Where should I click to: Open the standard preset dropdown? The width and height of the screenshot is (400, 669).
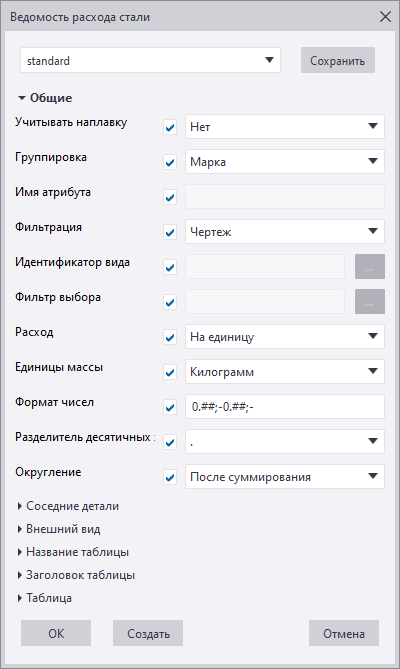coord(151,60)
